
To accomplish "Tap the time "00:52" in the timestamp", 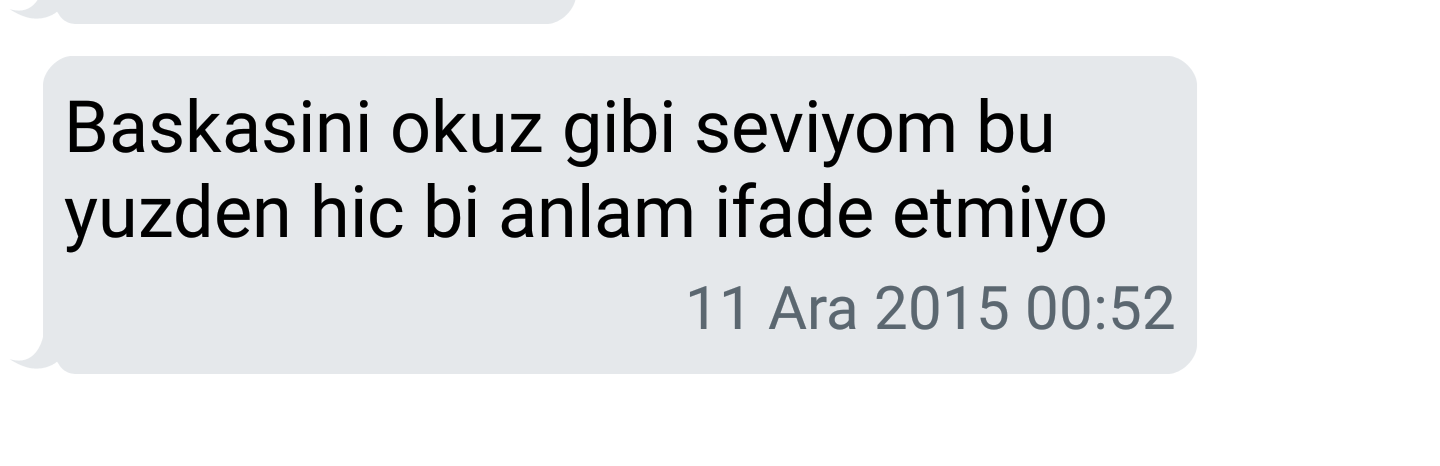I will (x=1100, y=309).
